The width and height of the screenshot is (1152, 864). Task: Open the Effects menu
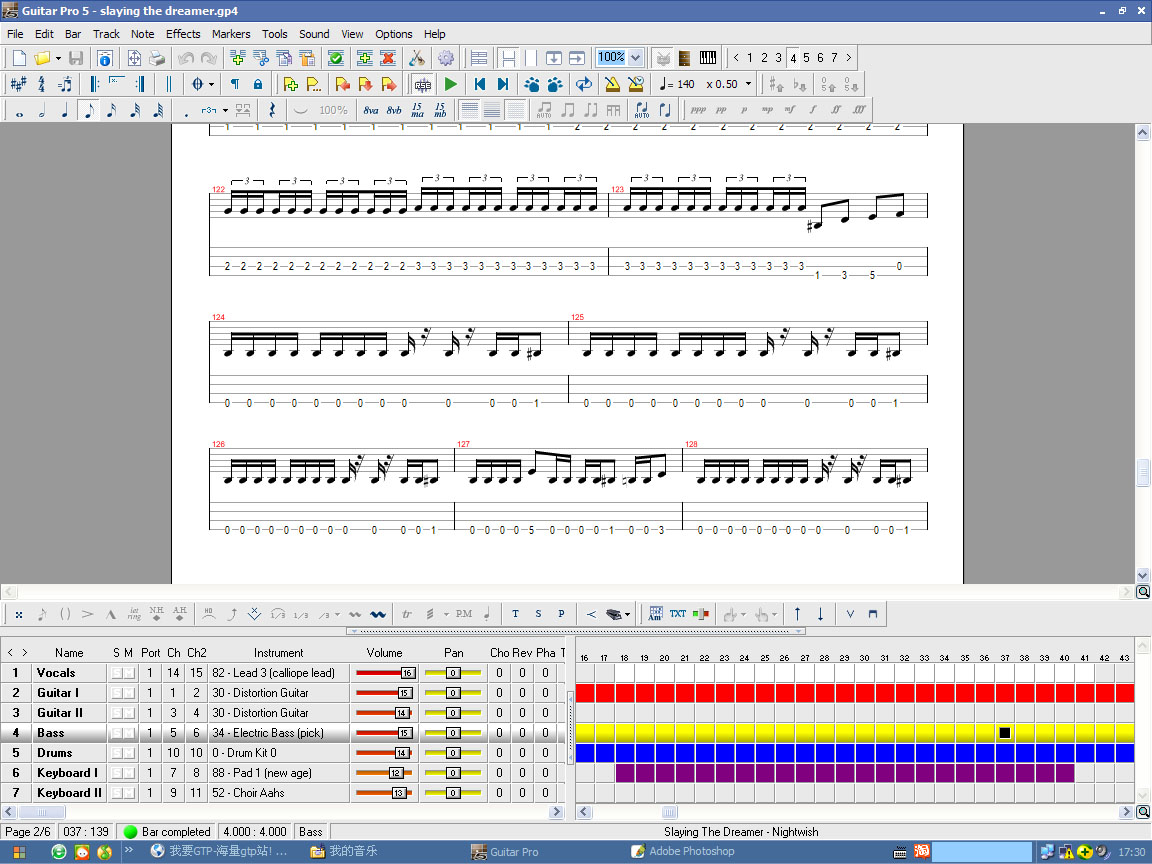(183, 33)
